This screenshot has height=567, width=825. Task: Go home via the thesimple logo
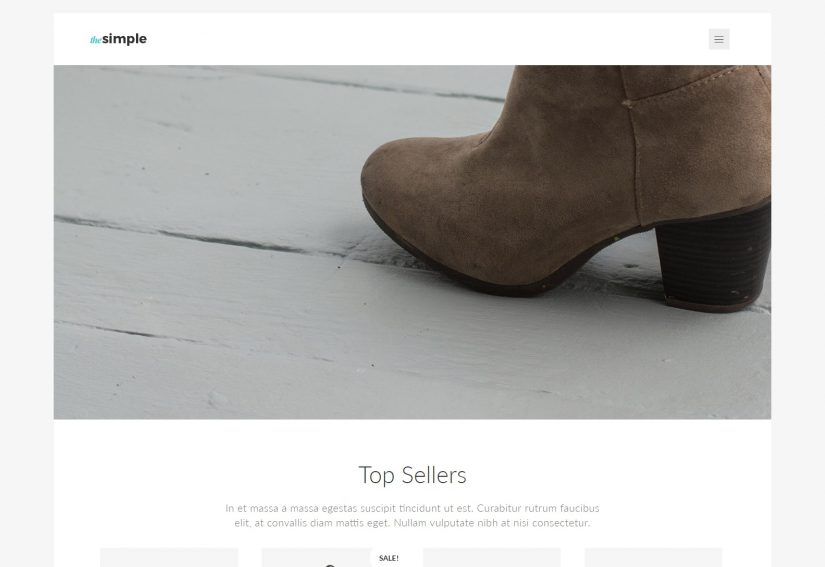tap(118, 39)
